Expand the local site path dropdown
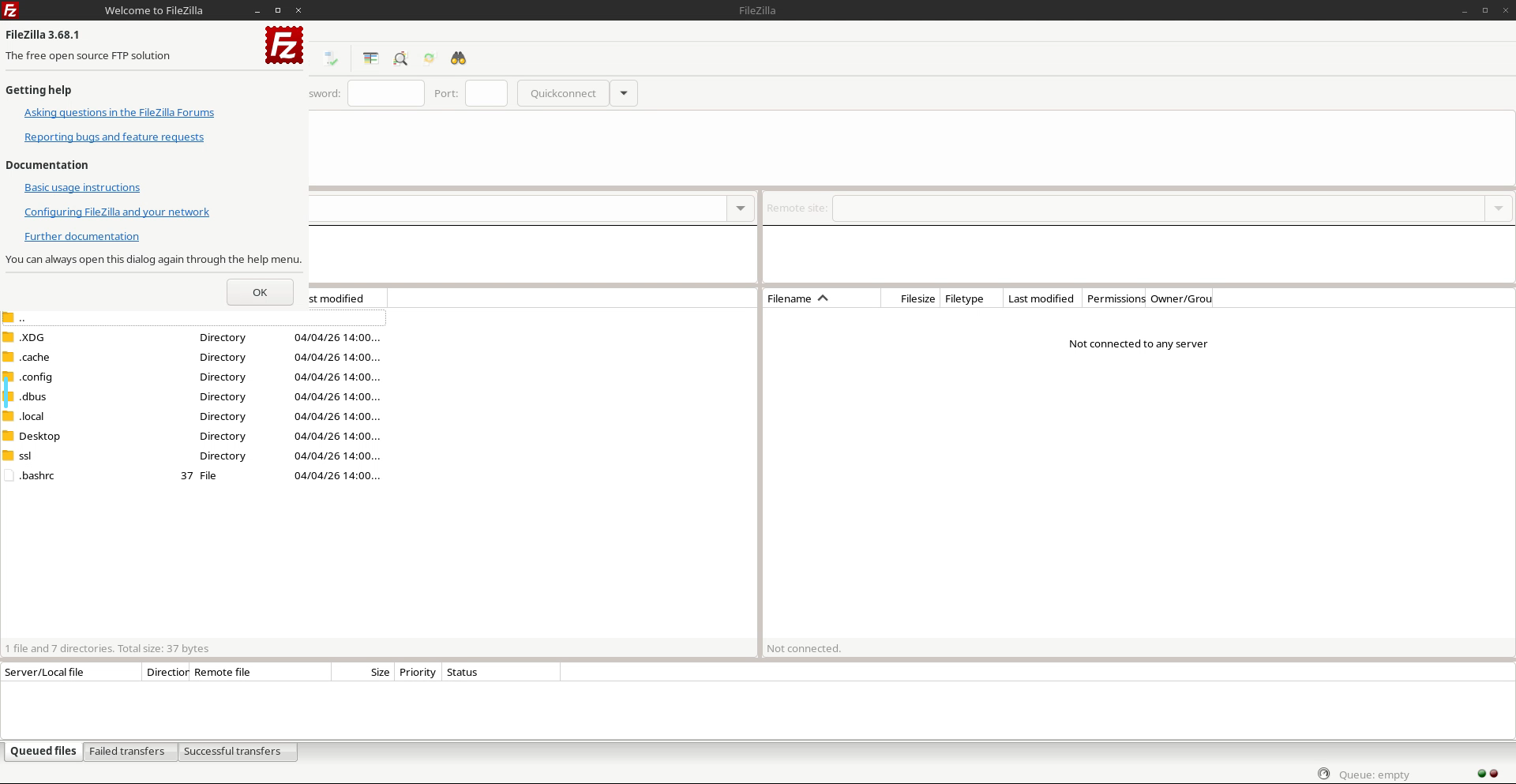Screen dimensions: 1516x784 click(x=740, y=208)
